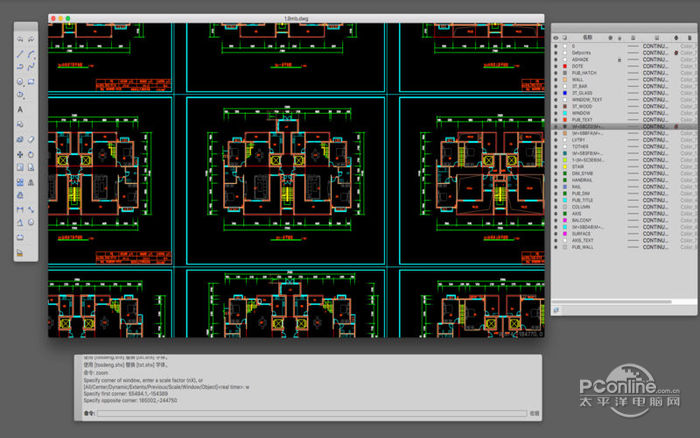Select the Line drawing tool
Image resolution: width=700 pixels, height=438 pixels.
click(x=20, y=54)
